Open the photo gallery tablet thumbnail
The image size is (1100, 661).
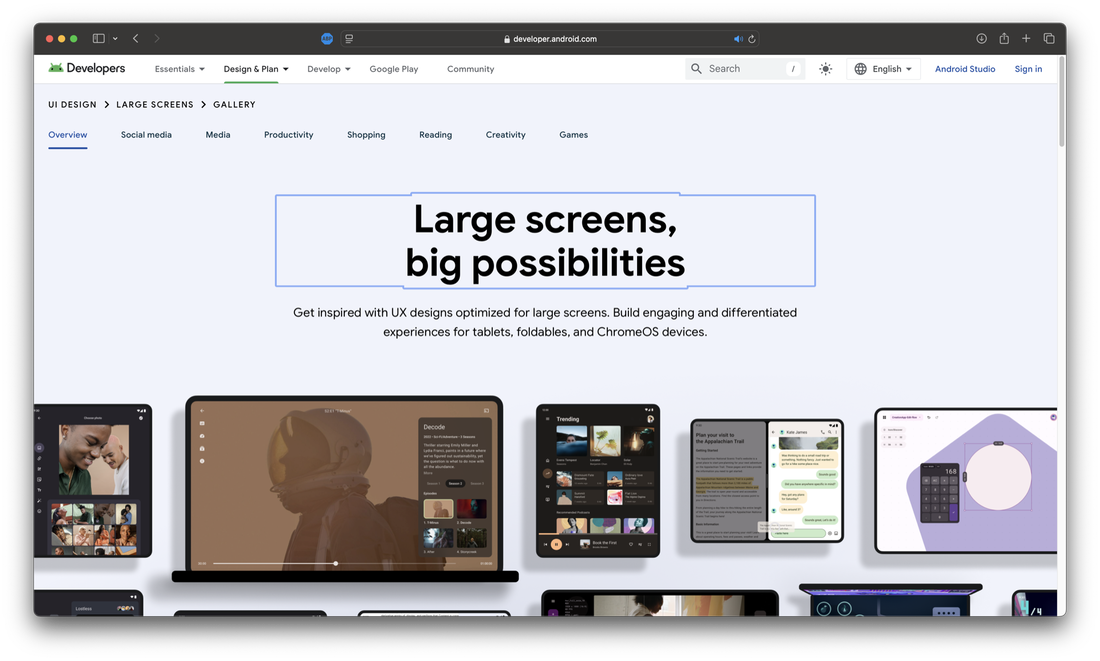coord(93,481)
